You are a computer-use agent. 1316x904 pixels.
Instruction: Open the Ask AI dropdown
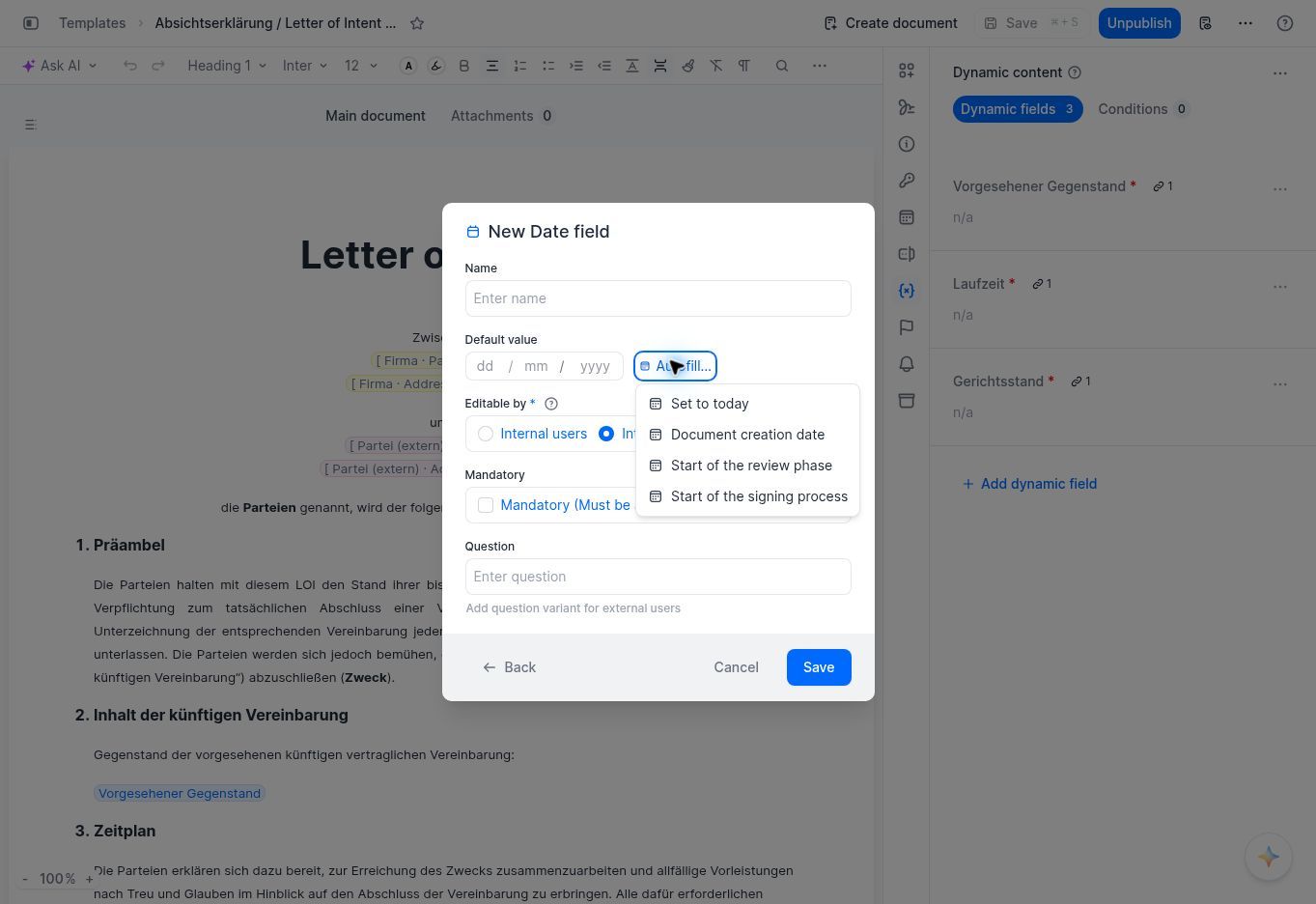(x=59, y=66)
